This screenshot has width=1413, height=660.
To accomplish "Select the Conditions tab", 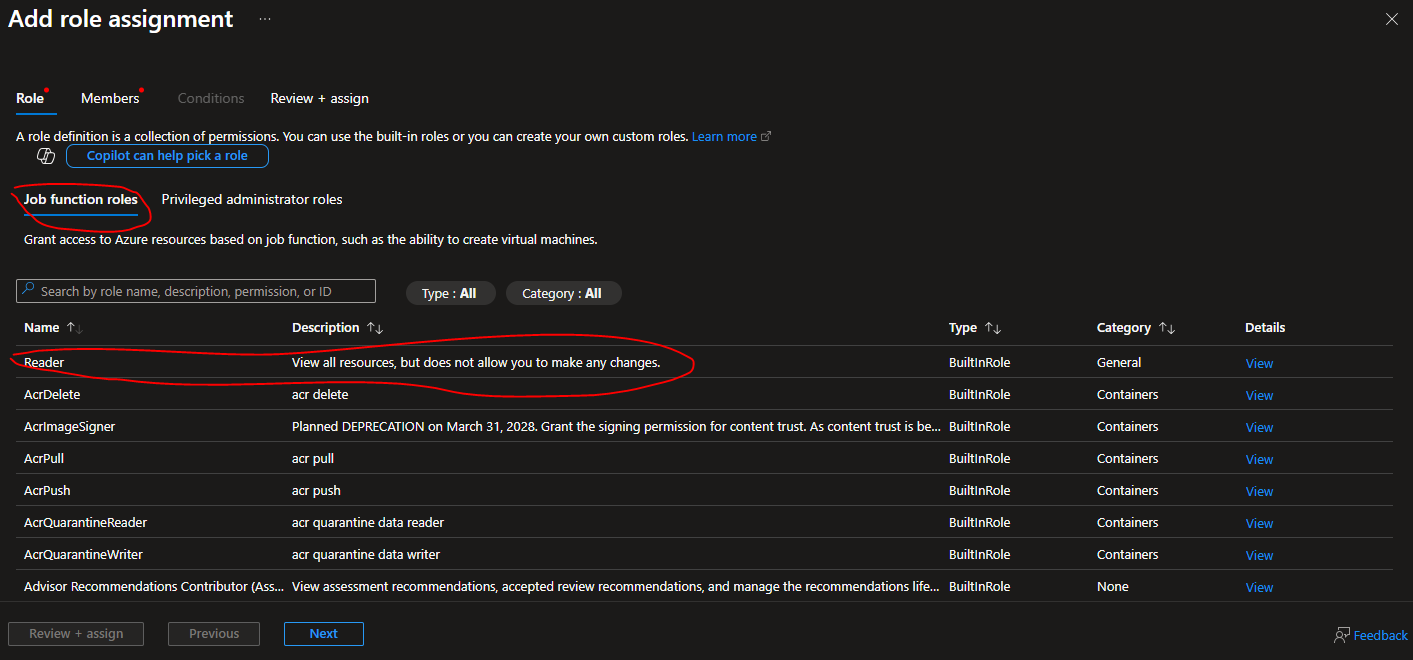I will click(211, 98).
